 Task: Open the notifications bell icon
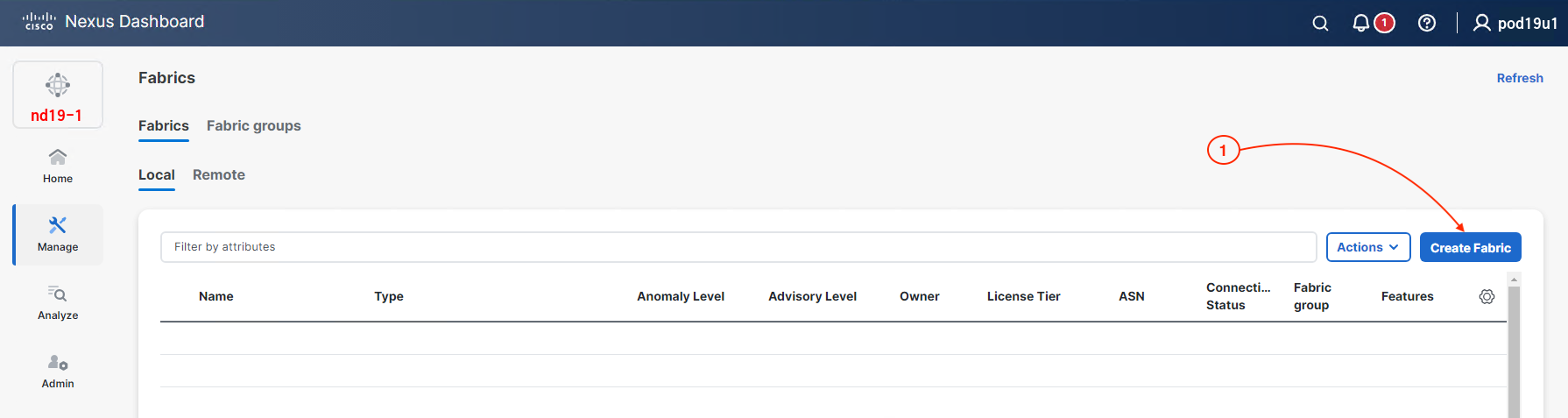tap(1360, 24)
